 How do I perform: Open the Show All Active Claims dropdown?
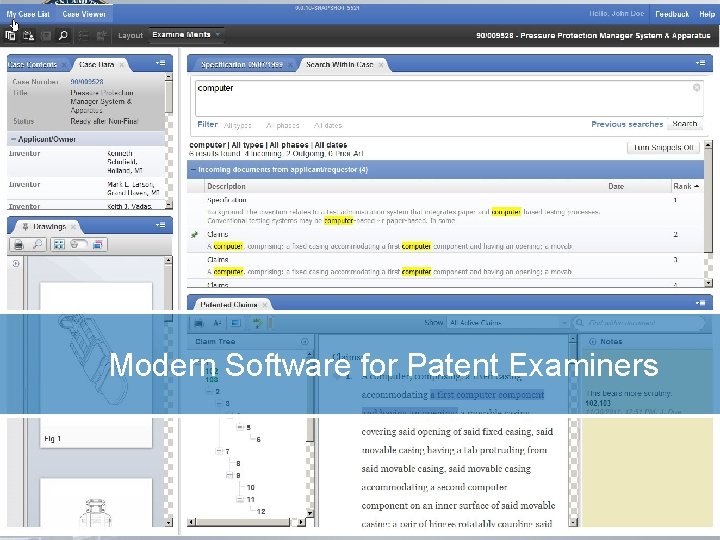pyautogui.click(x=508, y=323)
